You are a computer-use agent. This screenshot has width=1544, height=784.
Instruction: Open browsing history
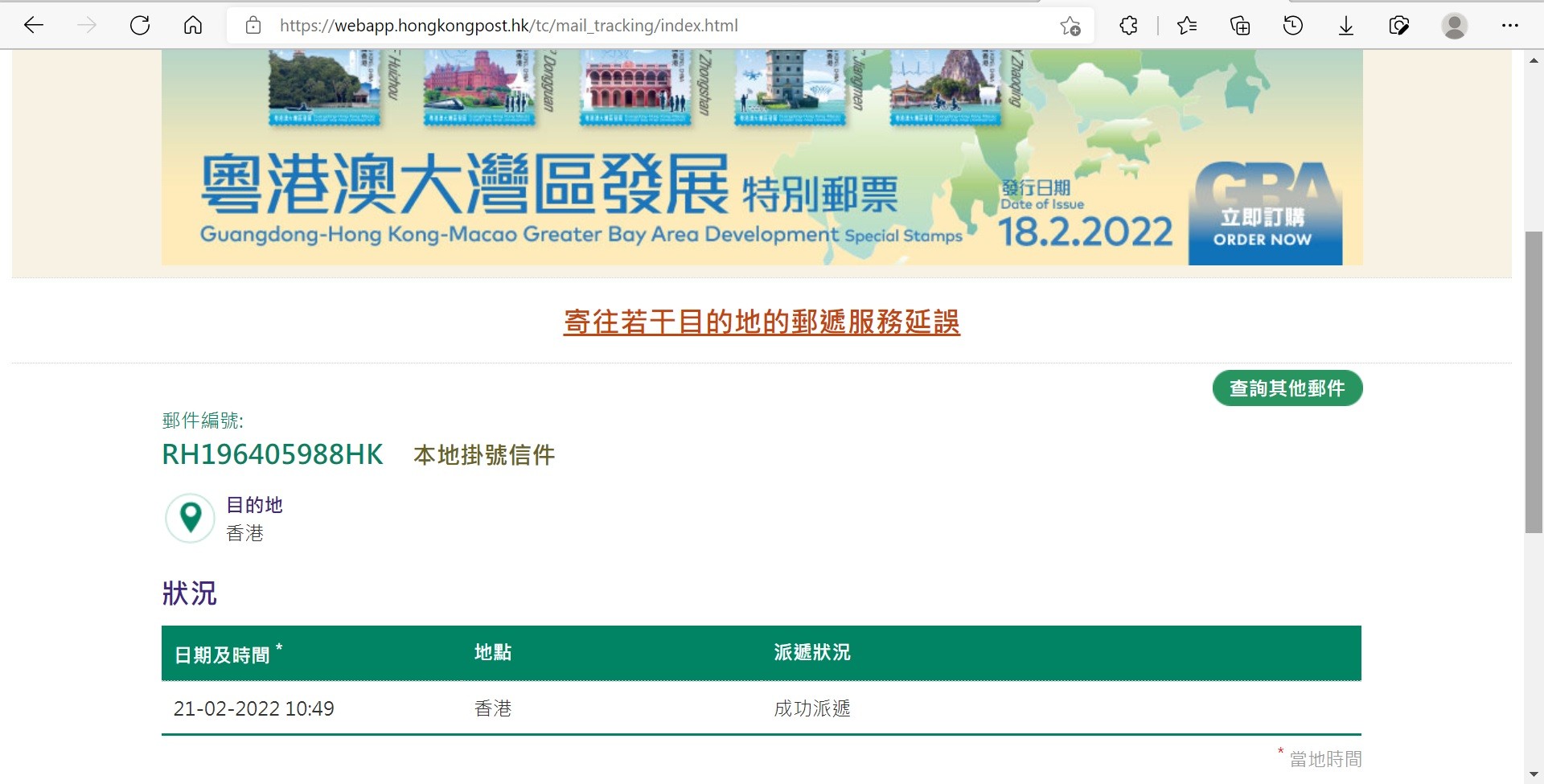pyautogui.click(x=1293, y=26)
